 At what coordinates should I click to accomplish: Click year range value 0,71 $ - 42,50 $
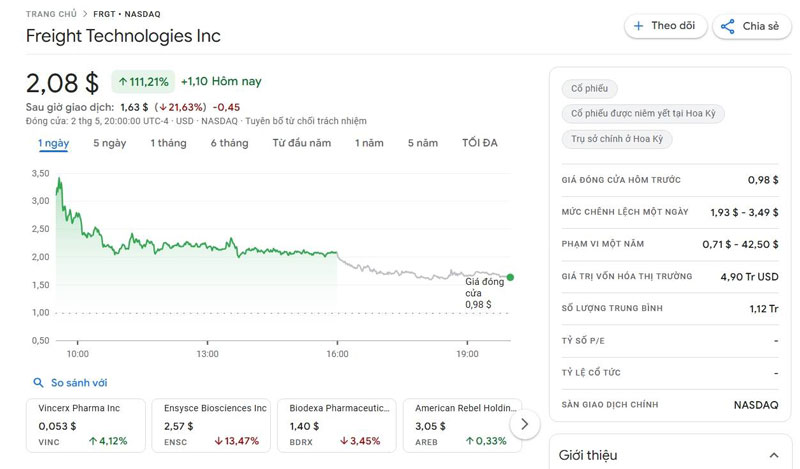pos(740,244)
